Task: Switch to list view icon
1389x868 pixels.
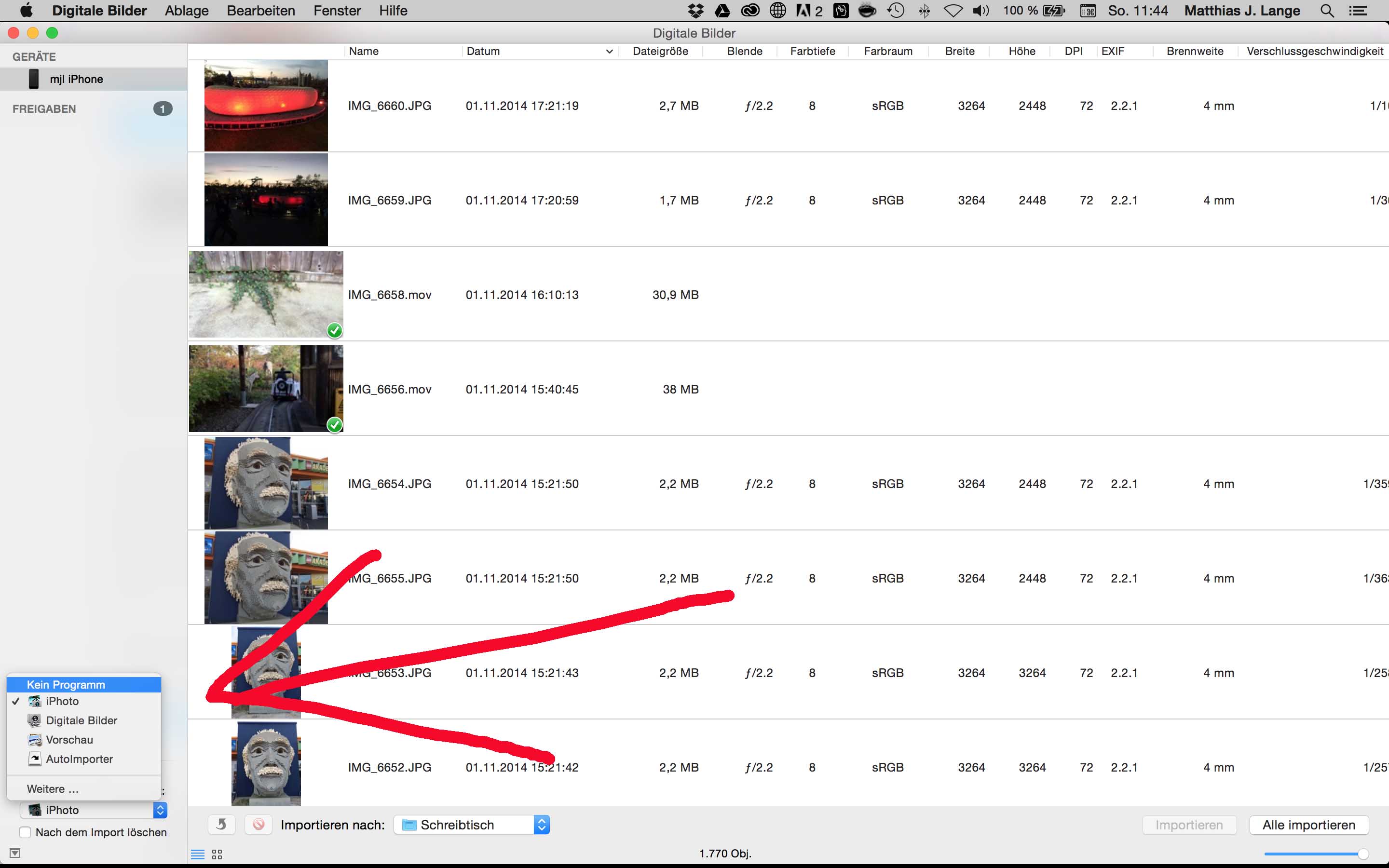Action: coord(197,854)
